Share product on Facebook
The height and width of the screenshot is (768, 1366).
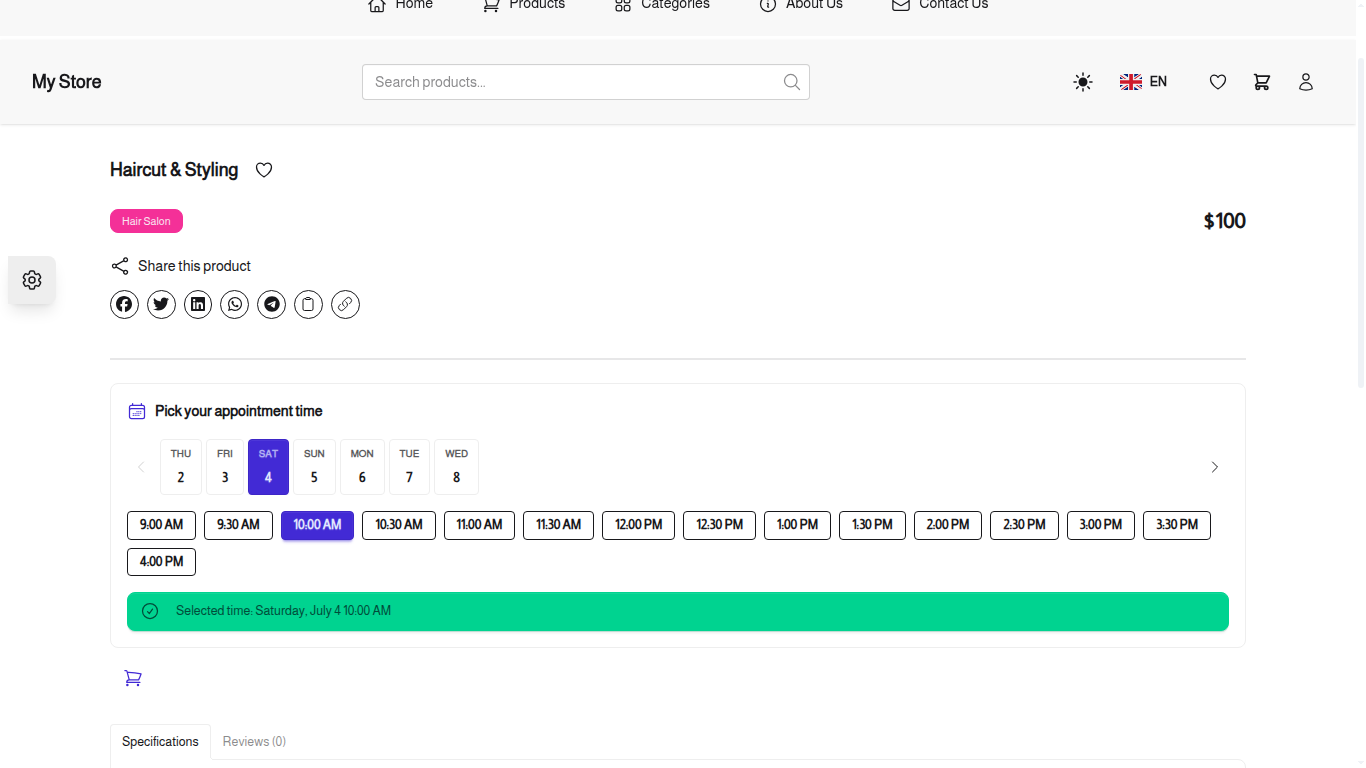click(x=124, y=304)
